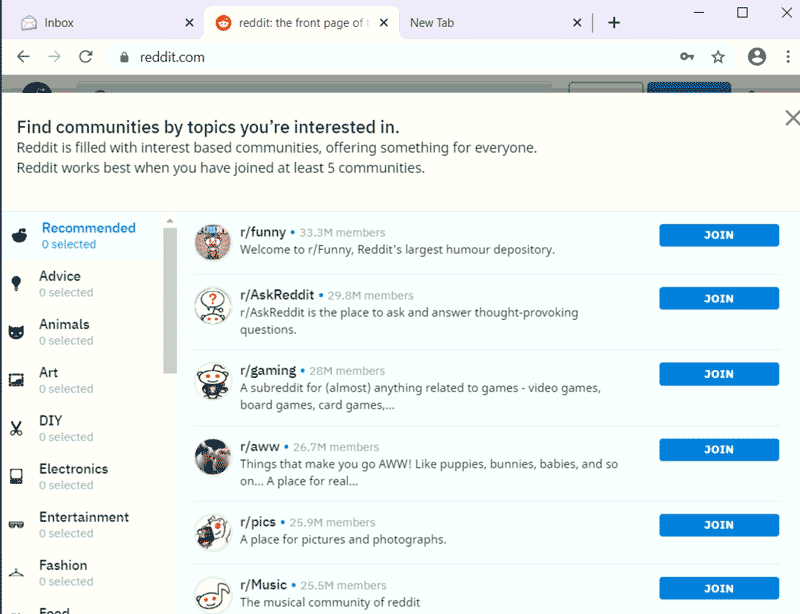Click the Recommended category icon
Viewport: 800px width, 614px height.
pyautogui.click(x=19, y=235)
